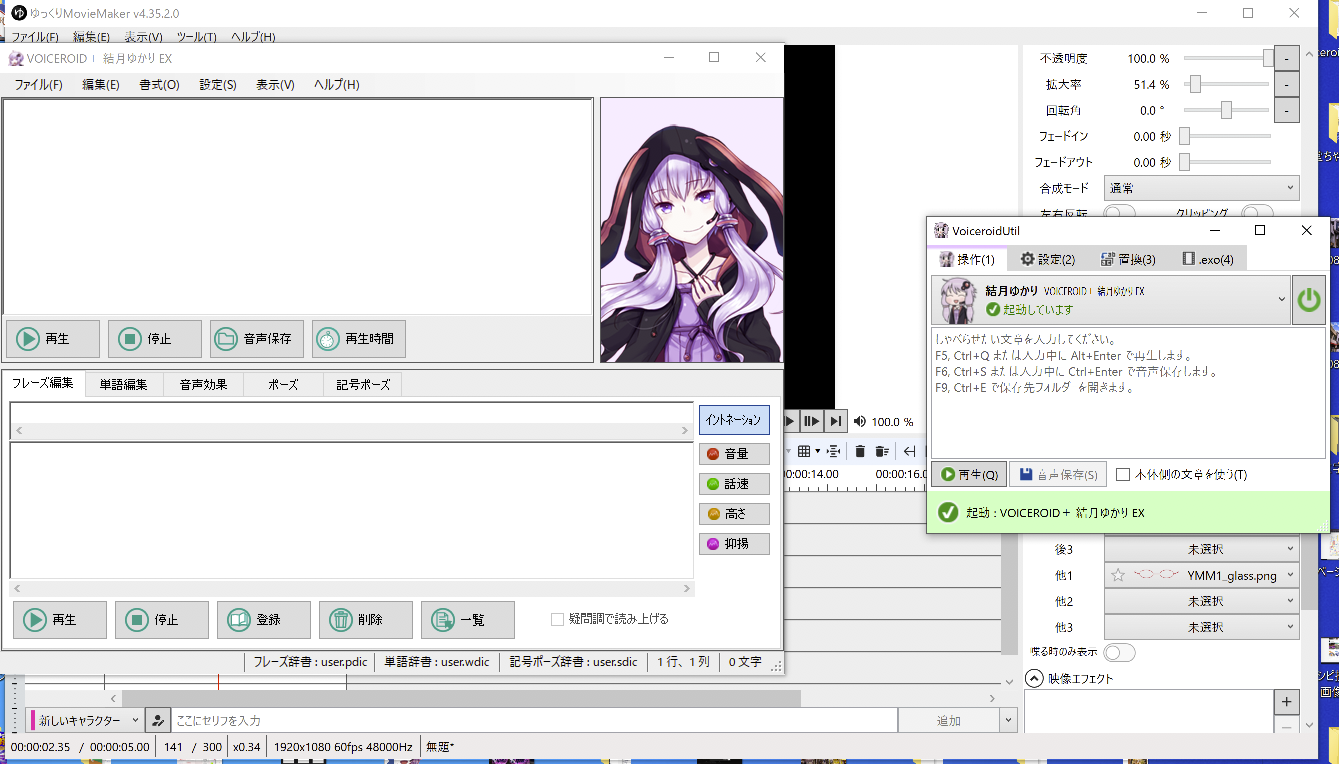Switch to the 音声効果 tab
Viewport: 1339px width, 764px height.
pyautogui.click(x=203, y=384)
